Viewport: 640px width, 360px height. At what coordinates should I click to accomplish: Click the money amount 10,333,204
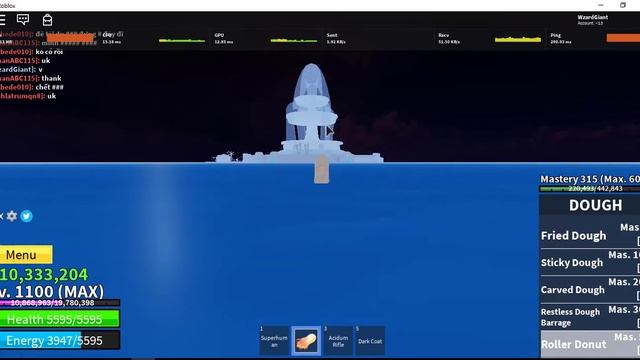click(44, 275)
